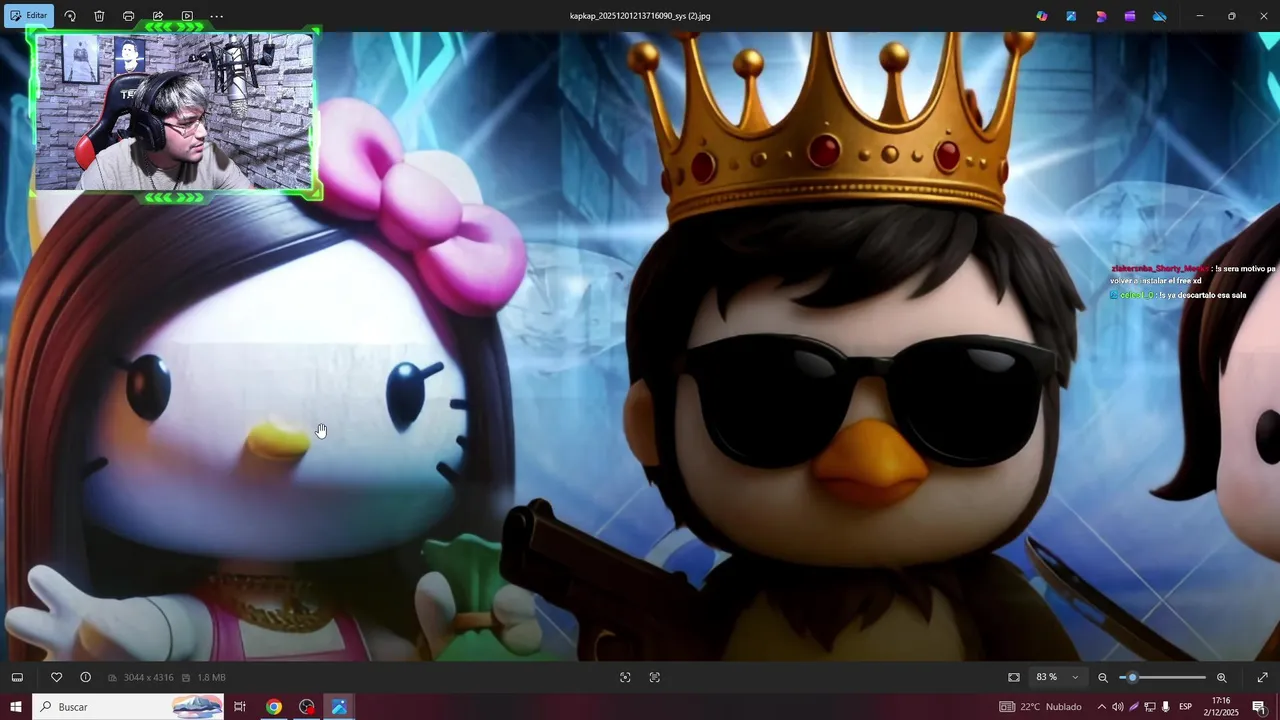
Task: Rotate the image with rotate icon
Action: 70,16
